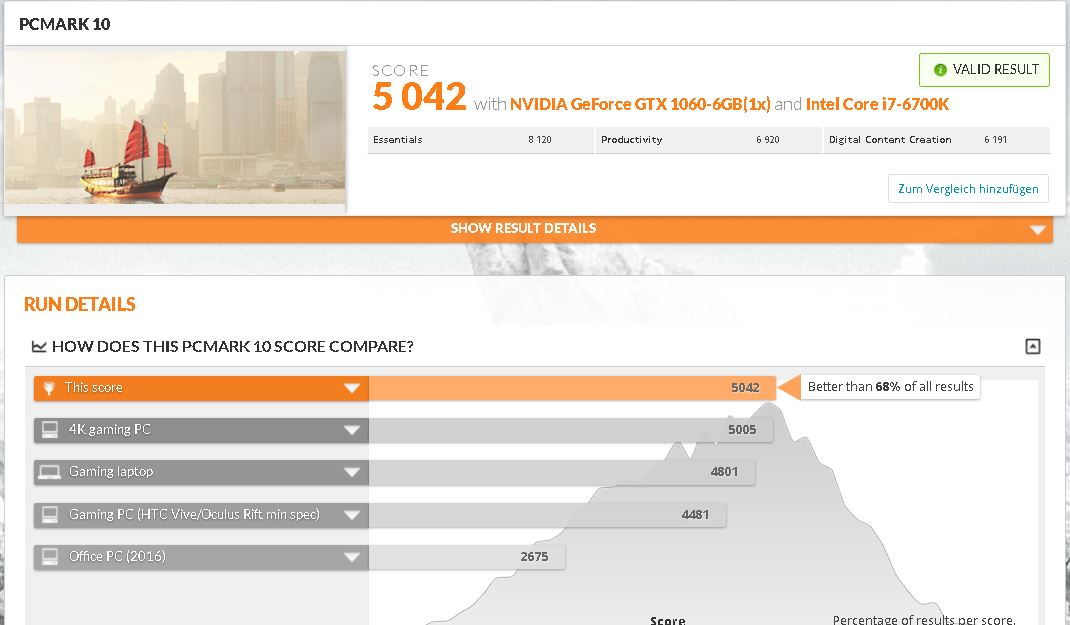Click the monitor icon for Office PC (2016)
This screenshot has width=1070, height=625.
[50, 557]
